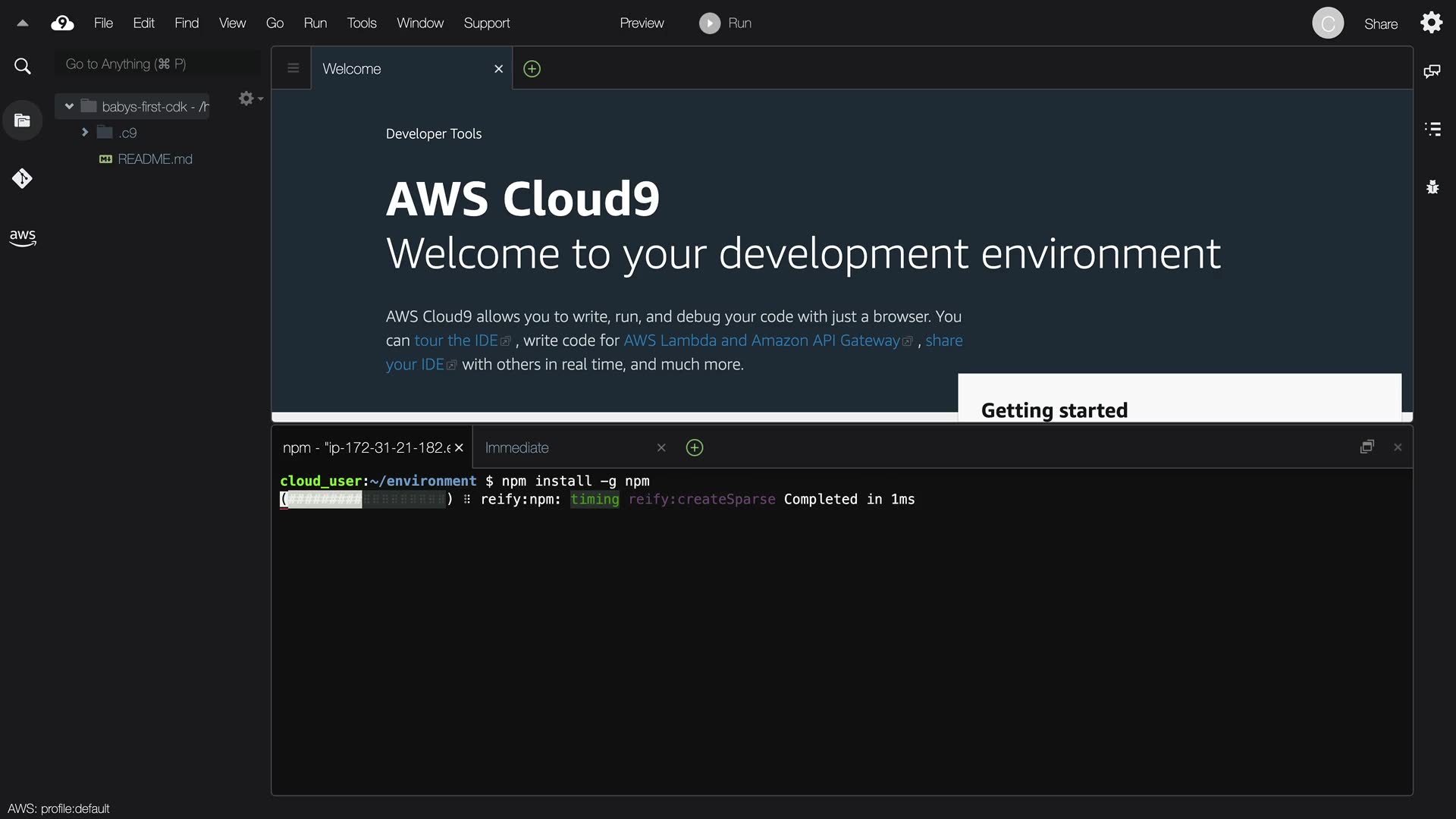Open the Outline panel icon

click(1432, 129)
